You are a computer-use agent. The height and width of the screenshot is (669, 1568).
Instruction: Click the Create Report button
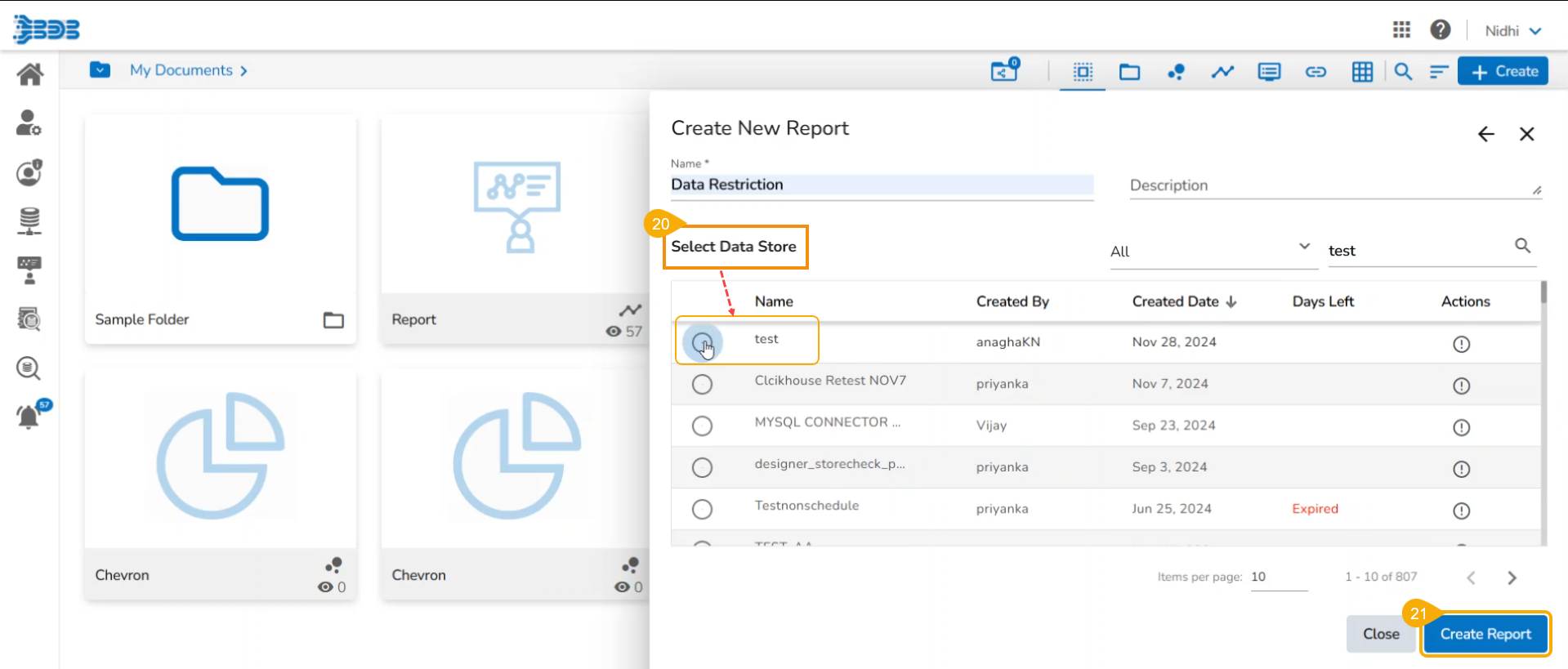click(x=1485, y=634)
